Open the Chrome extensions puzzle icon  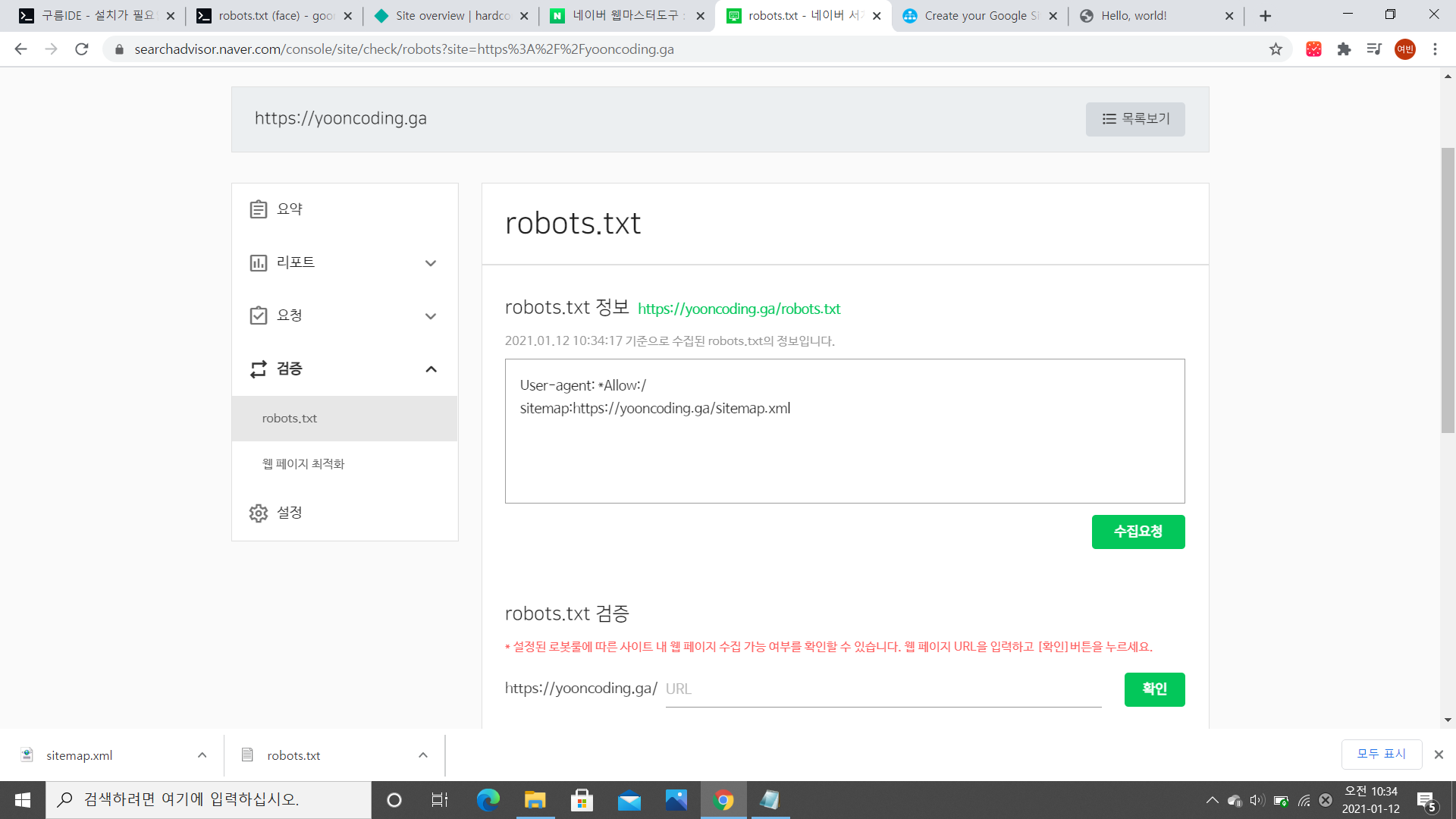1344,49
